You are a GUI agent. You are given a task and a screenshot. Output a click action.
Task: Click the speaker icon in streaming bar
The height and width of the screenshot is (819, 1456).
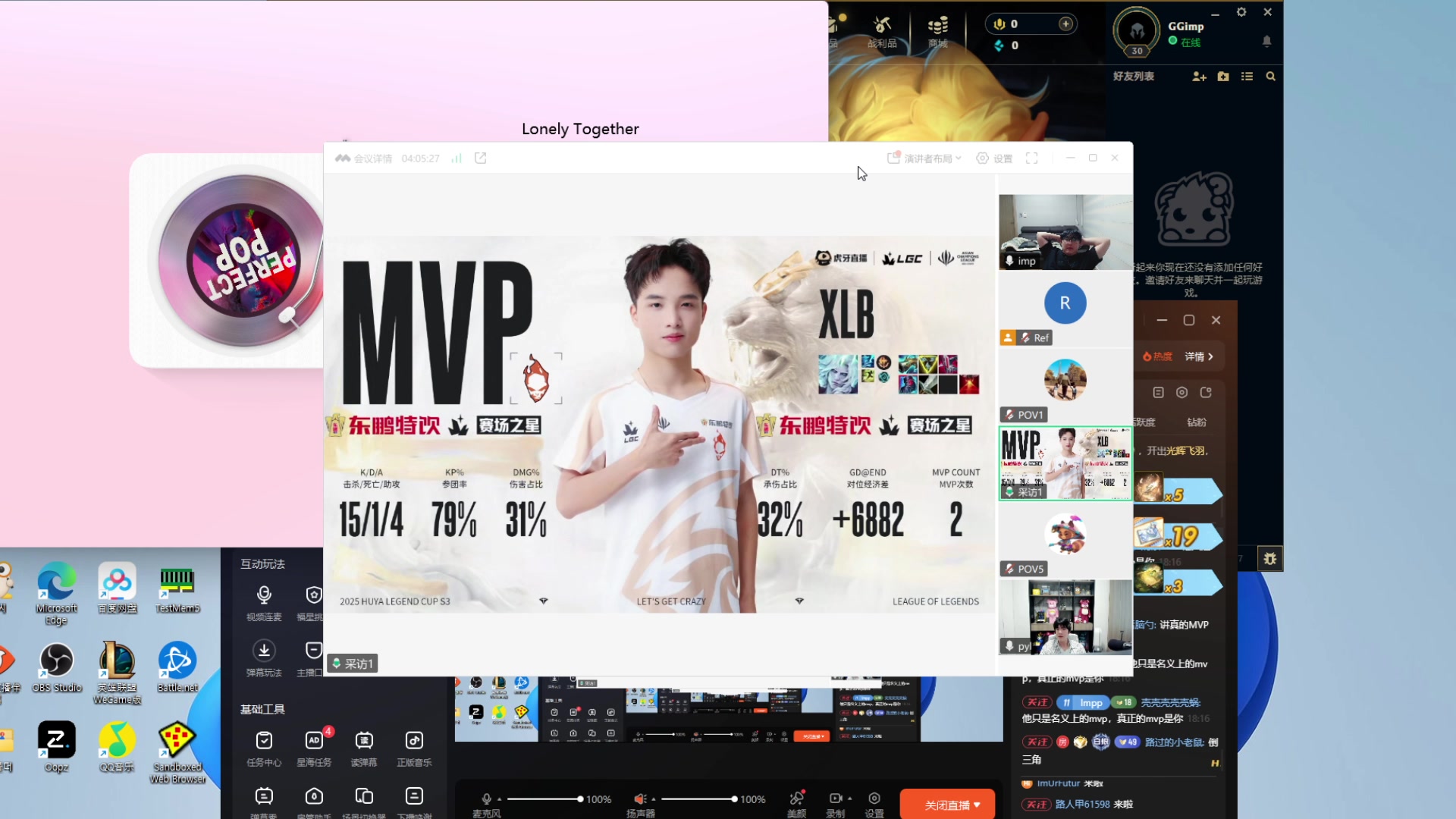click(x=640, y=799)
